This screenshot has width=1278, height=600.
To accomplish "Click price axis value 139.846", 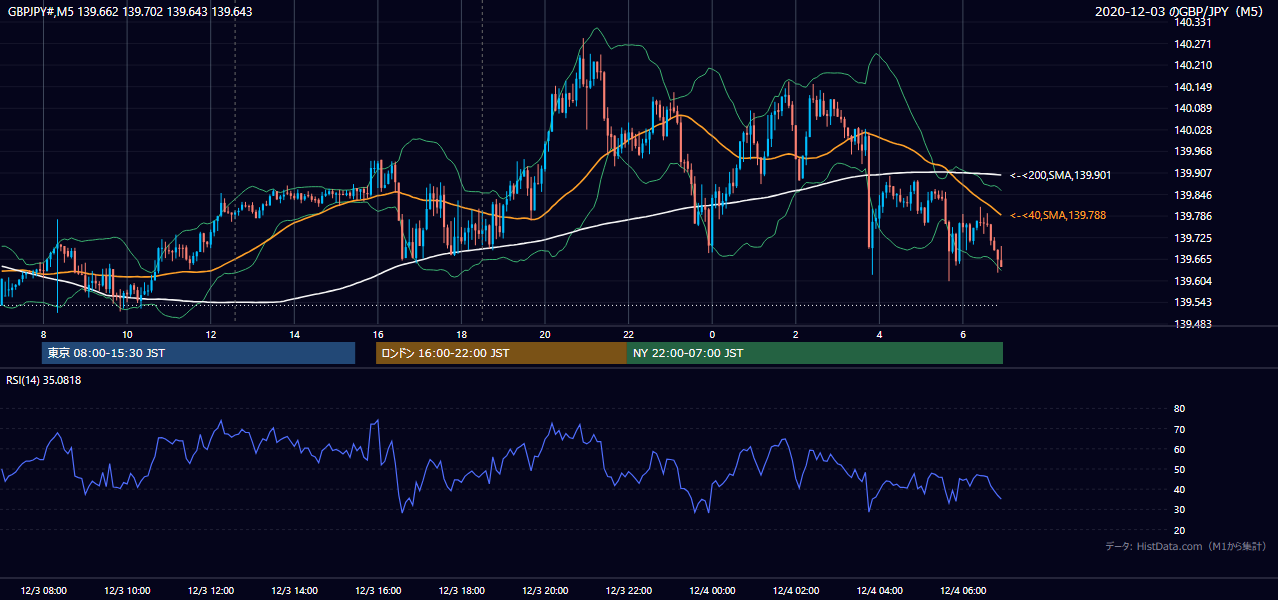I will click(1192, 195).
